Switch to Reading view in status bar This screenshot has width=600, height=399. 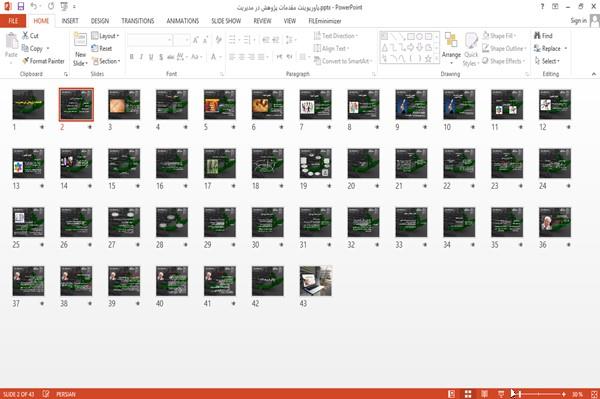click(x=484, y=394)
